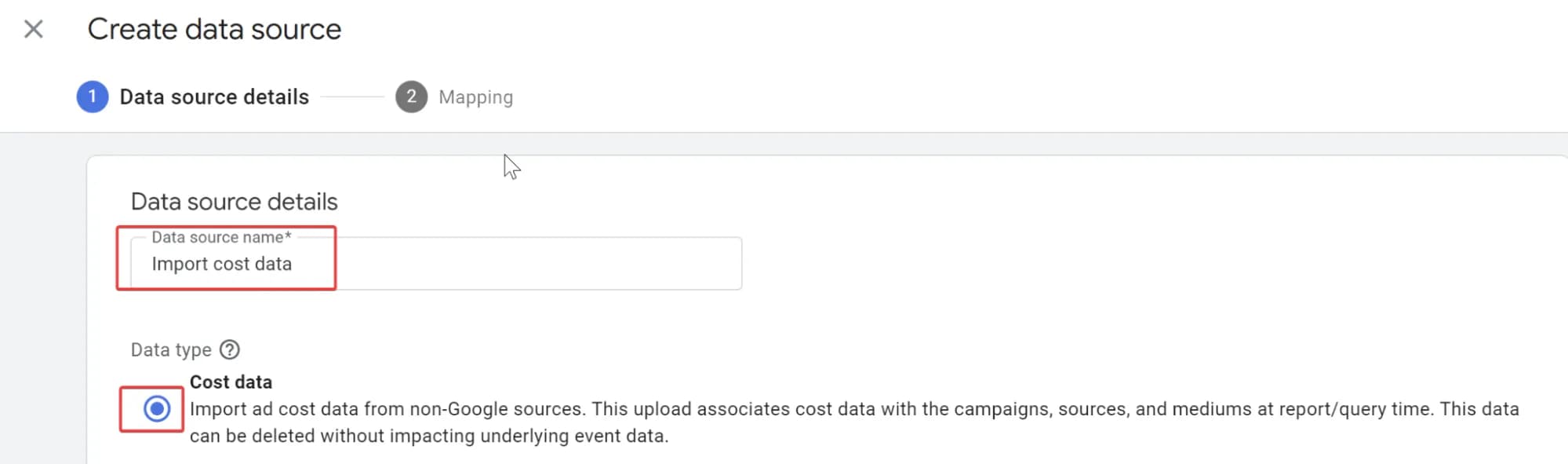Click the gray step 2 circle
The height and width of the screenshot is (464, 1568).
pyautogui.click(x=411, y=97)
